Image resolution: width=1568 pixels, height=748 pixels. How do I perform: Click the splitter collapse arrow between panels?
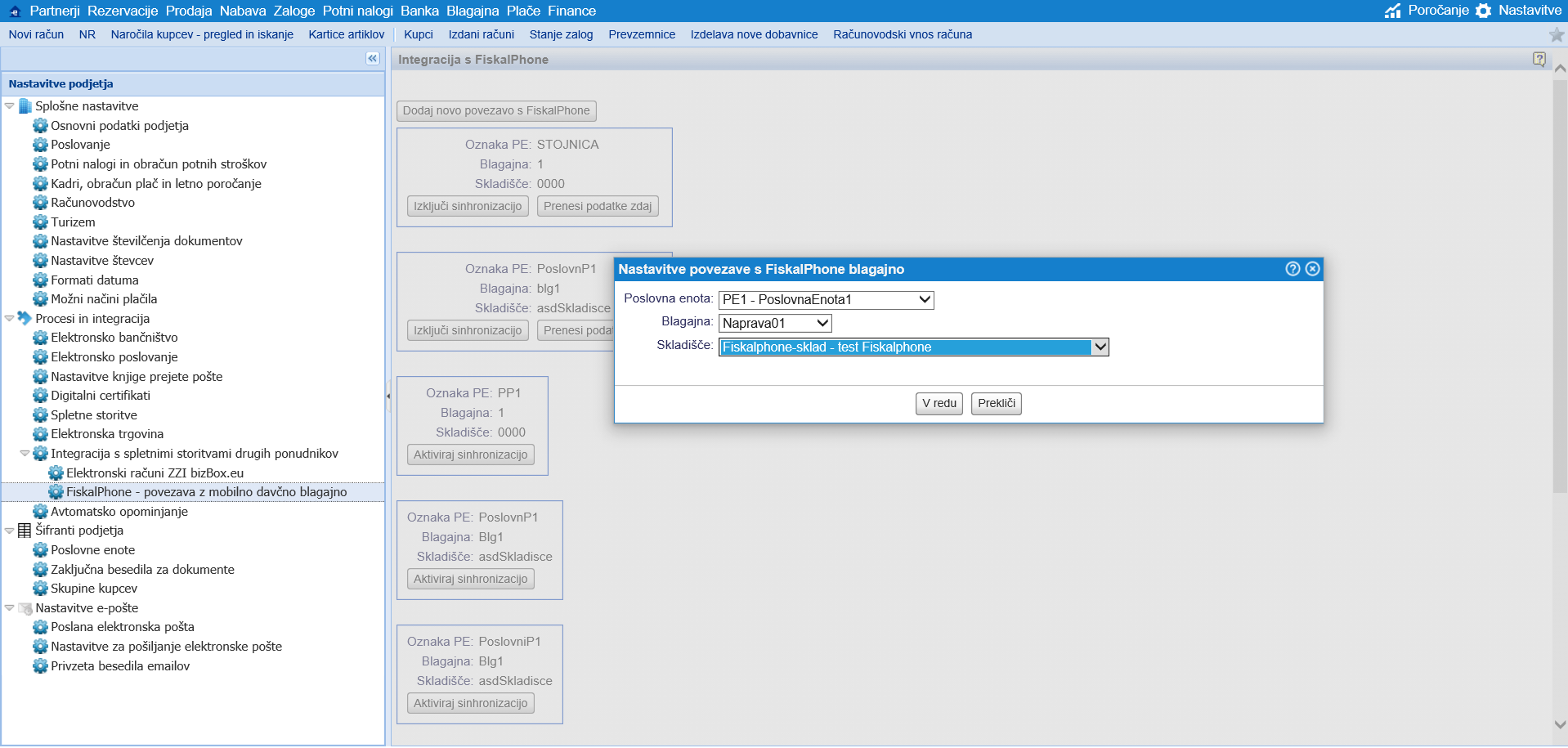(x=388, y=396)
